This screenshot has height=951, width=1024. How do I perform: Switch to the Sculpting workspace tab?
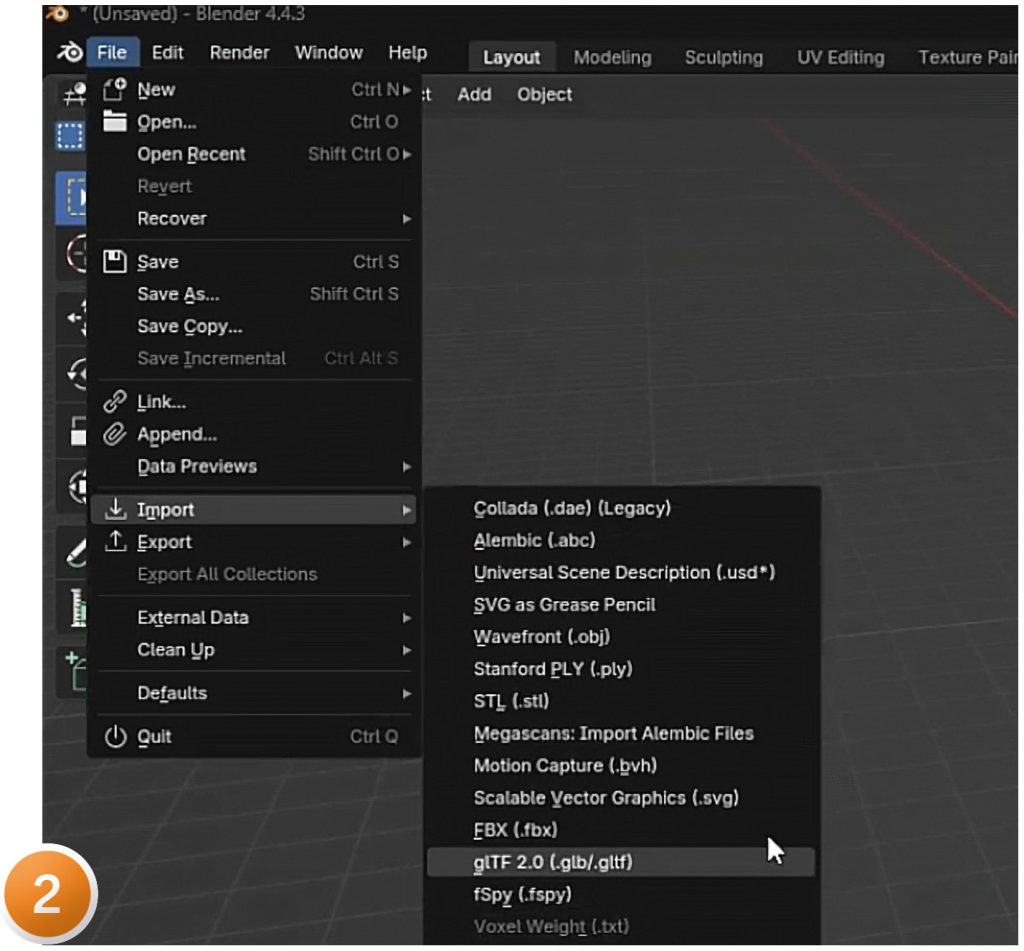(x=724, y=57)
